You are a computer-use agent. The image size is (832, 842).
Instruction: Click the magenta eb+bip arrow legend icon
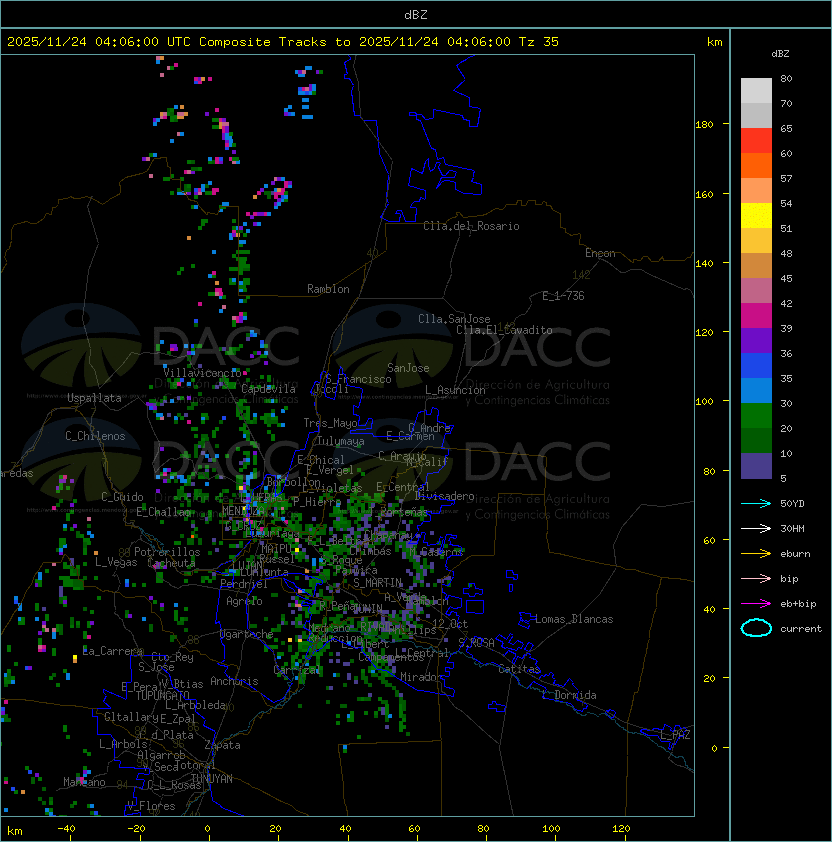click(x=756, y=604)
